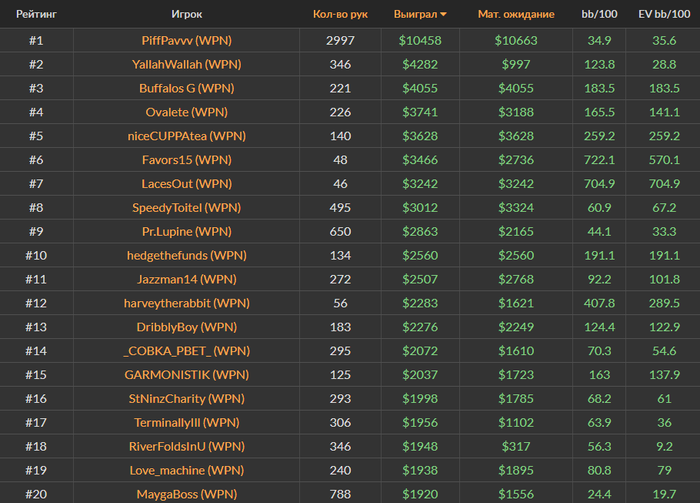Open Buffalos G (WPN) player link
Screen dimensions: 700x503
pyautogui.click(x=187, y=88)
